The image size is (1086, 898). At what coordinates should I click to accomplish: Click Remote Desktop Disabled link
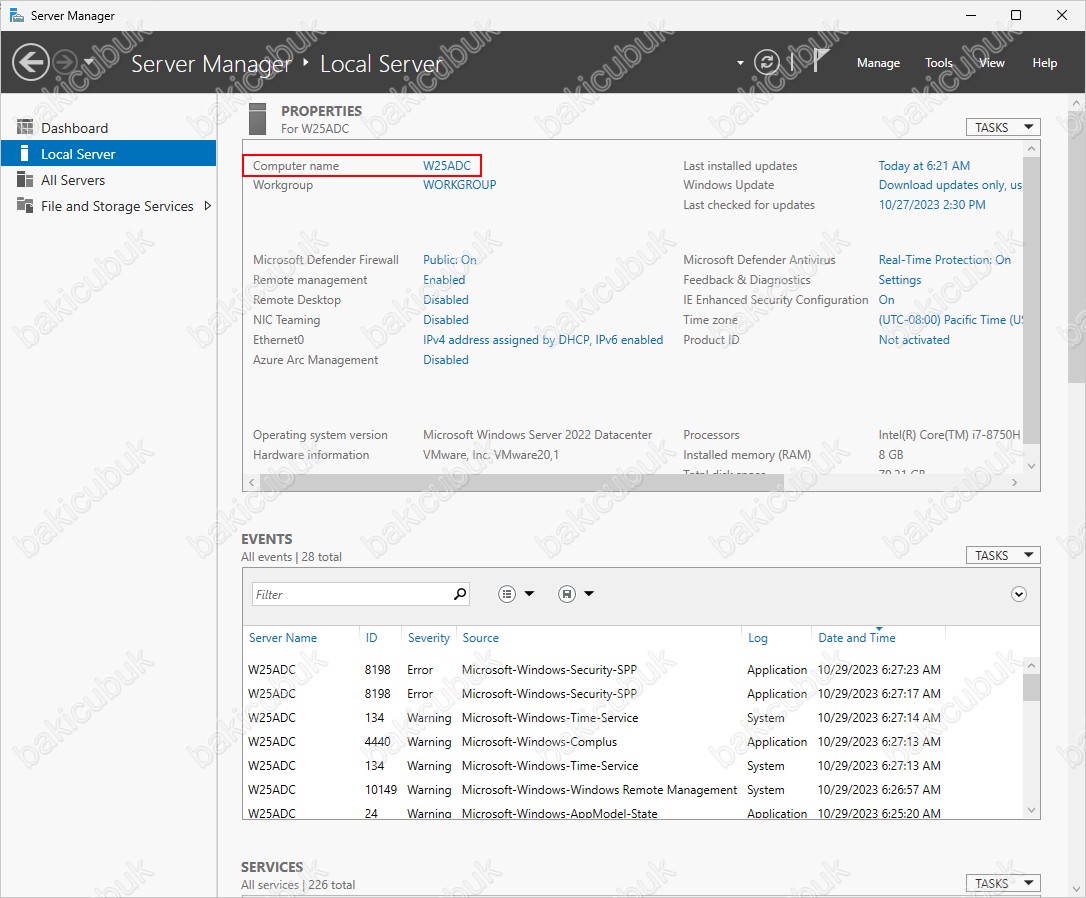click(445, 300)
